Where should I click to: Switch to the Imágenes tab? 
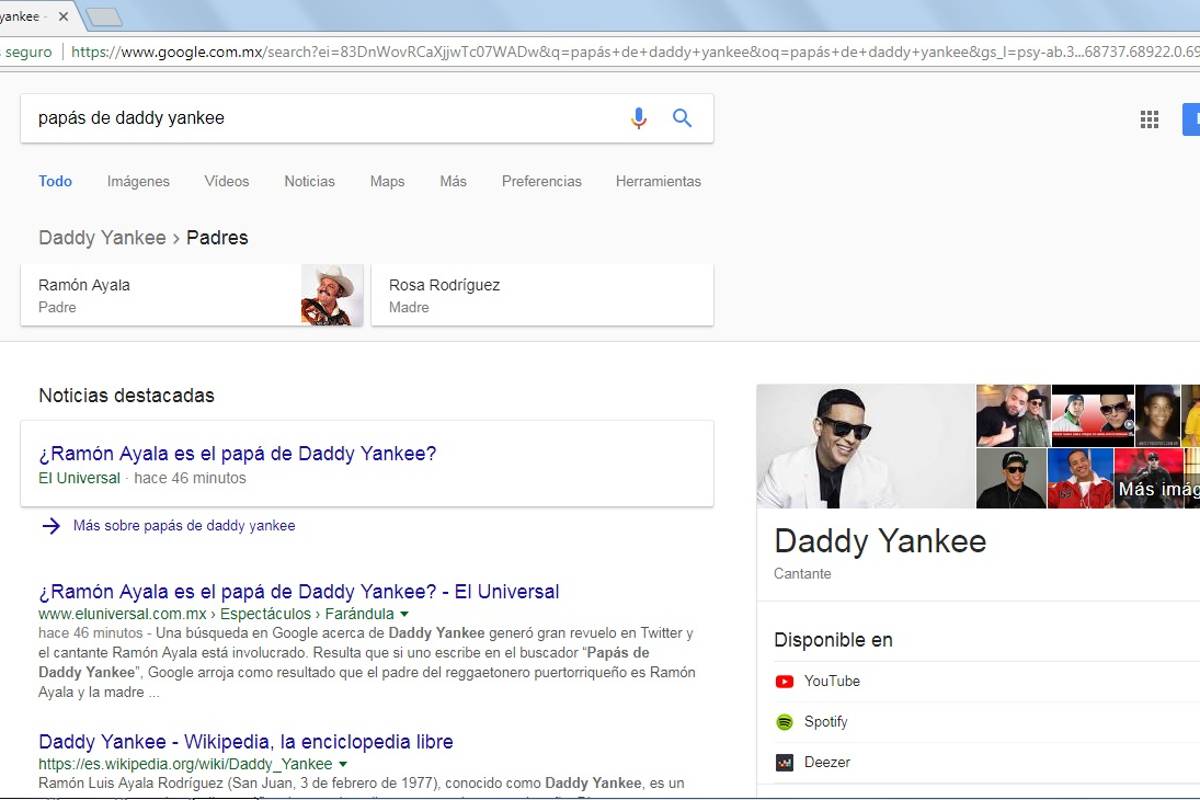tap(138, 181)
